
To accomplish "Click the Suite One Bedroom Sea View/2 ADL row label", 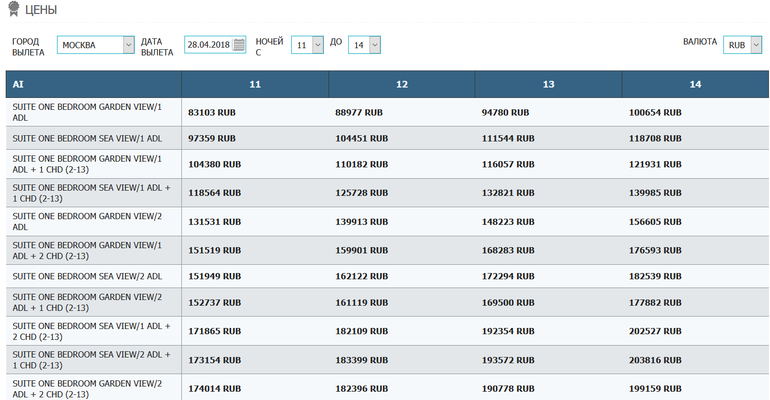I will [86, 276].
